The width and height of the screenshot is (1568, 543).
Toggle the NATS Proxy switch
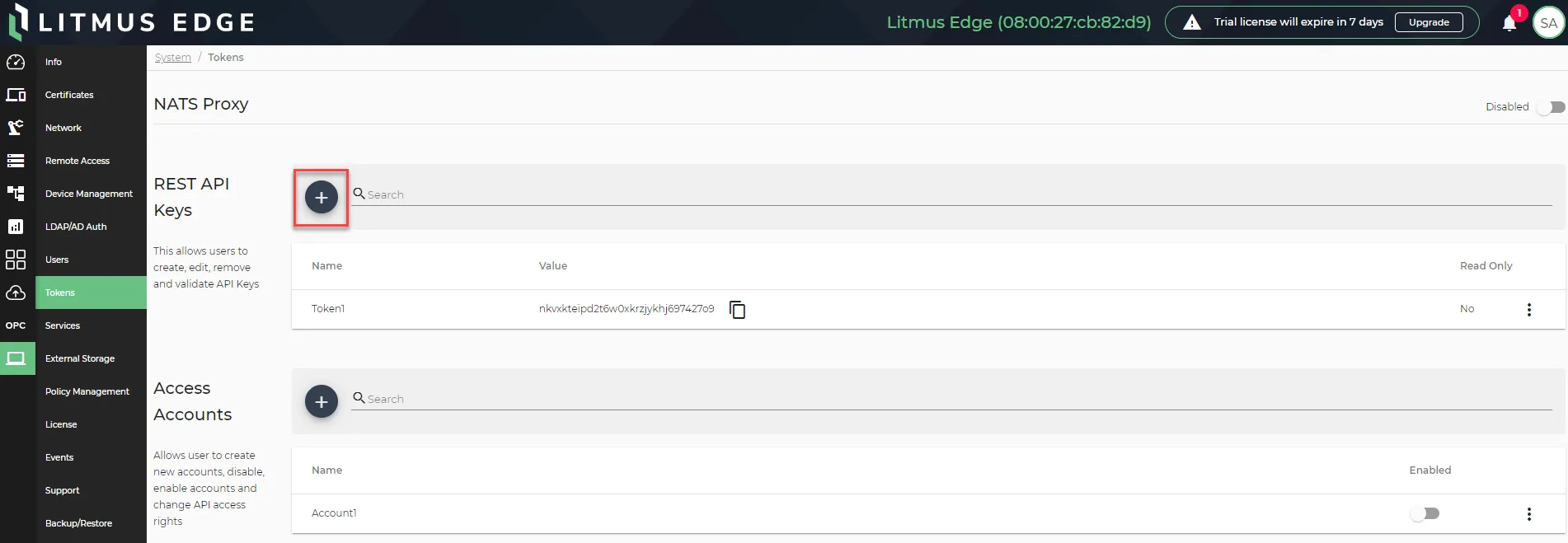point(1551,107)
